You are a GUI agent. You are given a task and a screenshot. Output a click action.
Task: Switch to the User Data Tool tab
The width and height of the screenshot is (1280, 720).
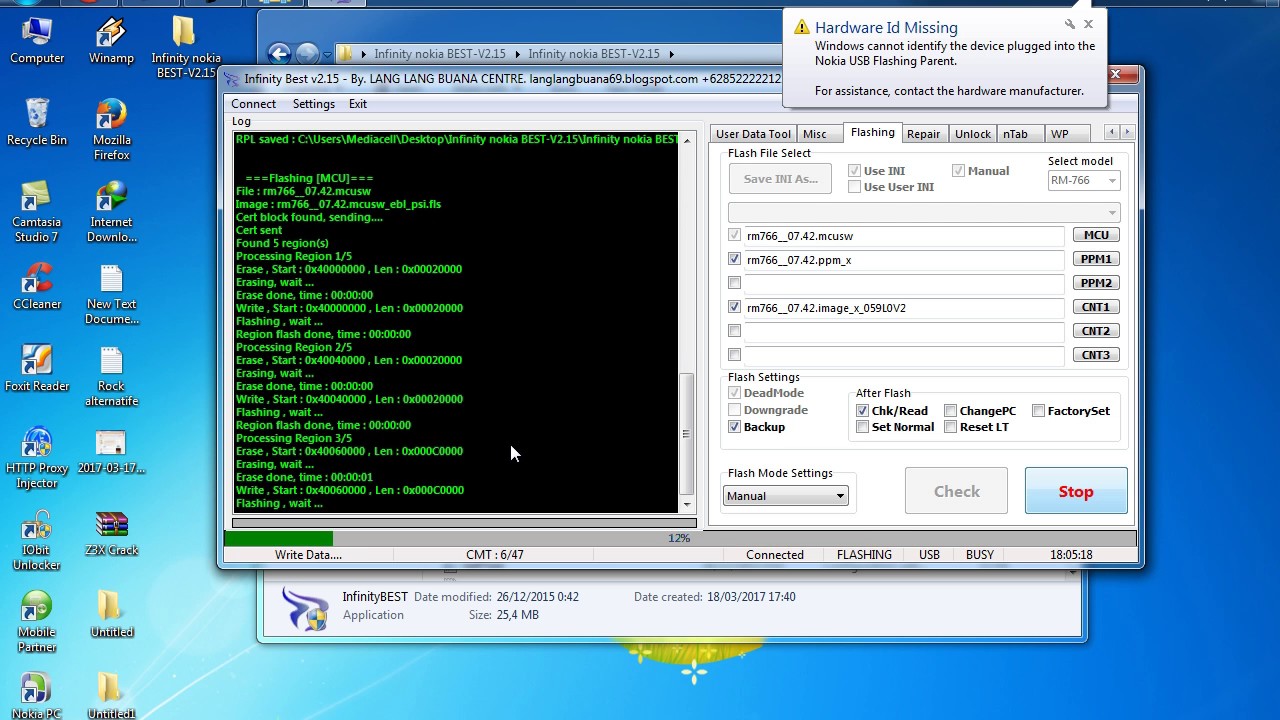[x=753, y=134]
